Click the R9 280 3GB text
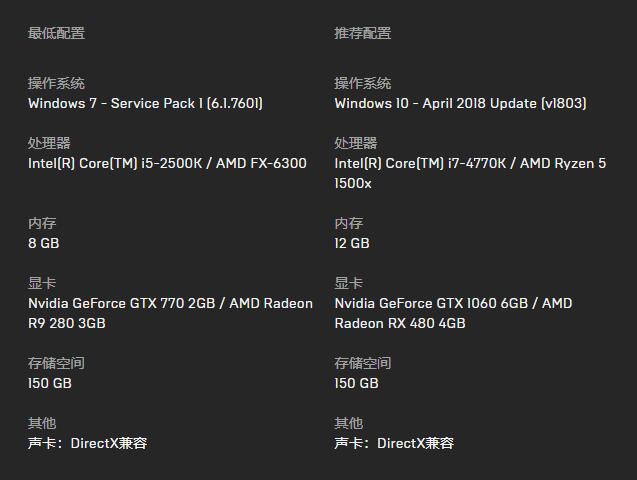 (x=67, y=323)
